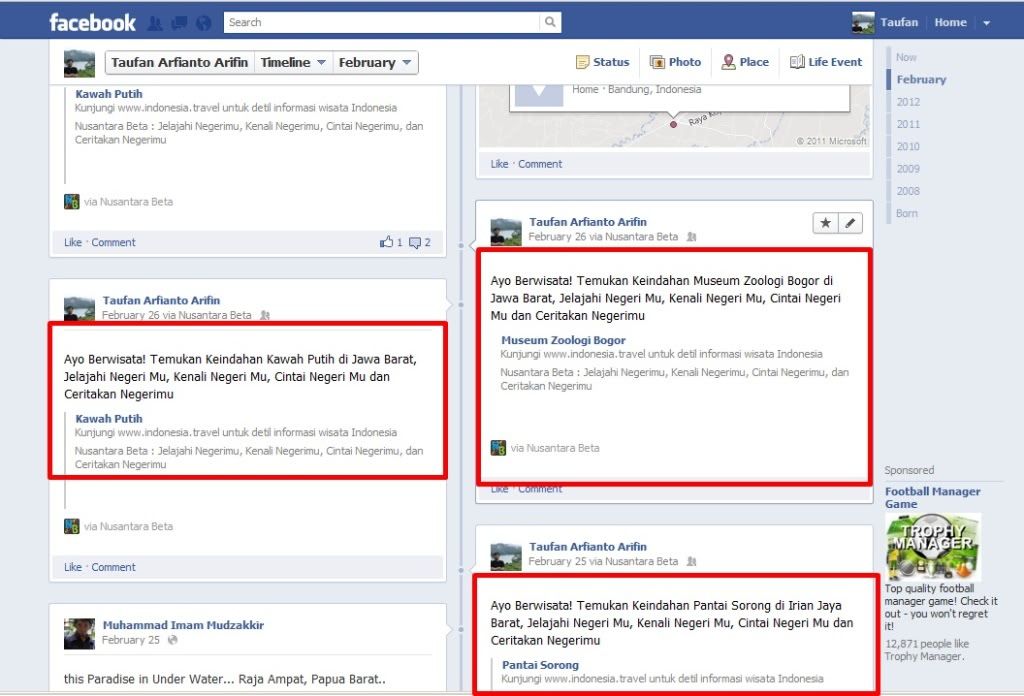Open the Pantai Sorong link
This screenshot has height=696, width=1024.
point(540,665)
